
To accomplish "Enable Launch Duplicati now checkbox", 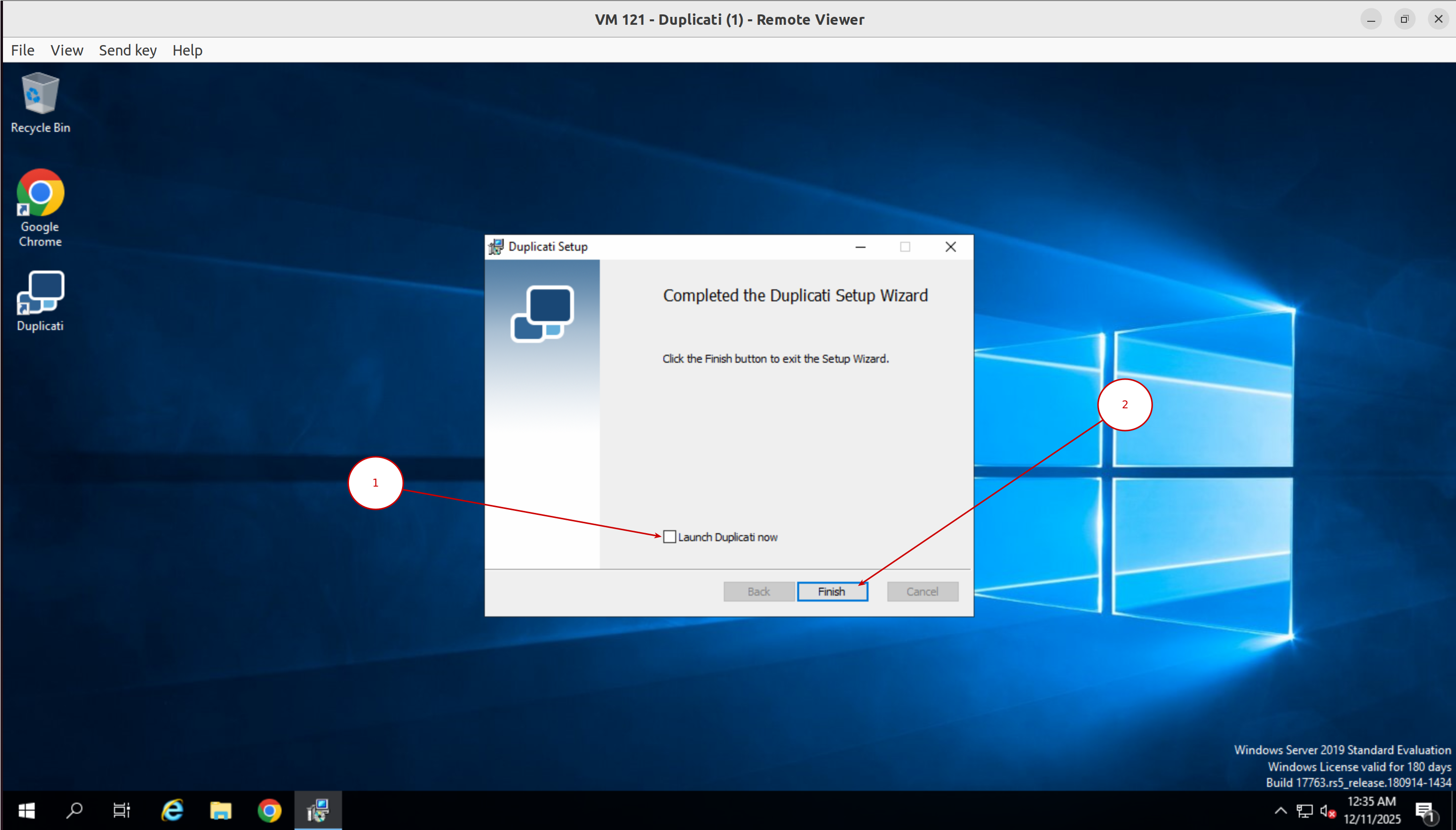I will click(x=670, y=537).
